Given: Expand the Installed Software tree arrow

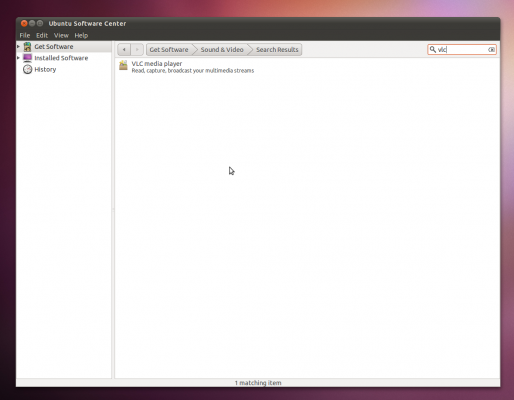Looking at the screenshot, I should tap(18, 58).
